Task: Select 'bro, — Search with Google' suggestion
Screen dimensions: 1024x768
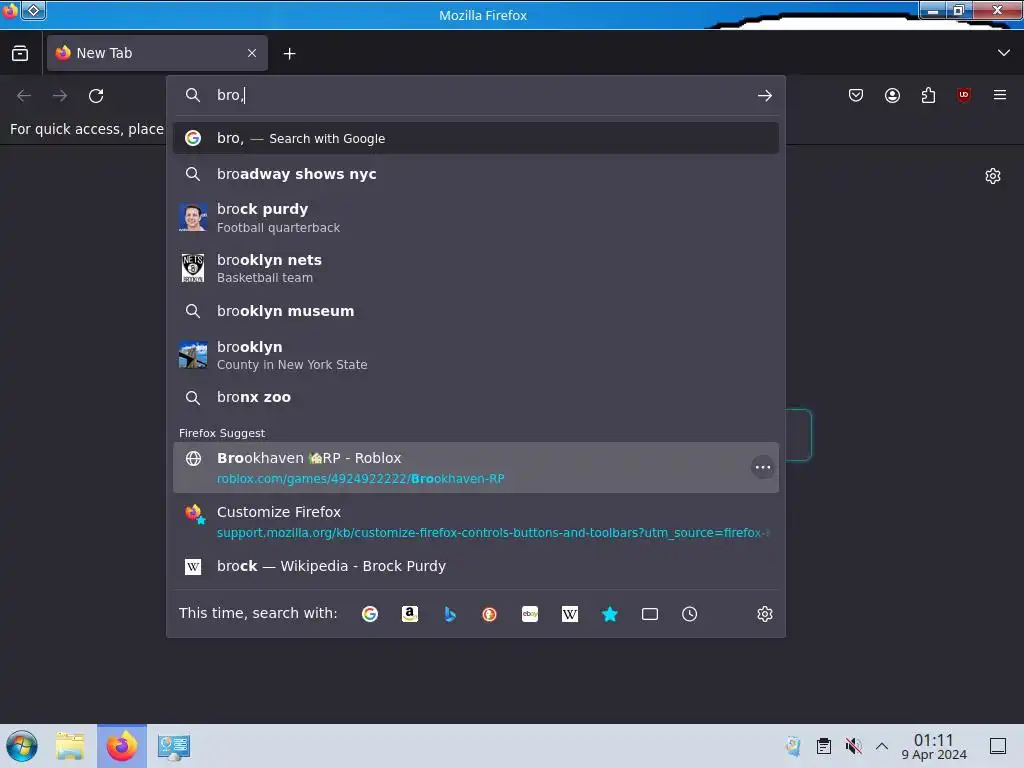Action: pos(475,138)
